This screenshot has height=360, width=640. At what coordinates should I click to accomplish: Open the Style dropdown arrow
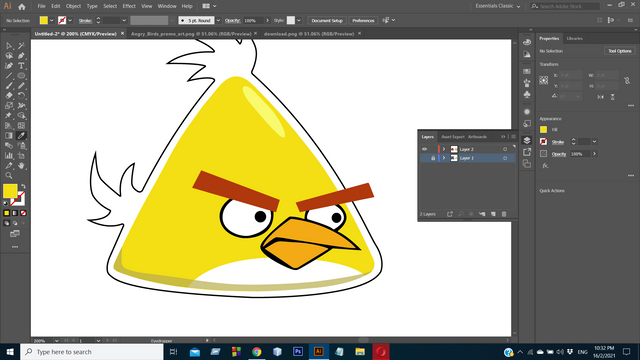[299, 20]
